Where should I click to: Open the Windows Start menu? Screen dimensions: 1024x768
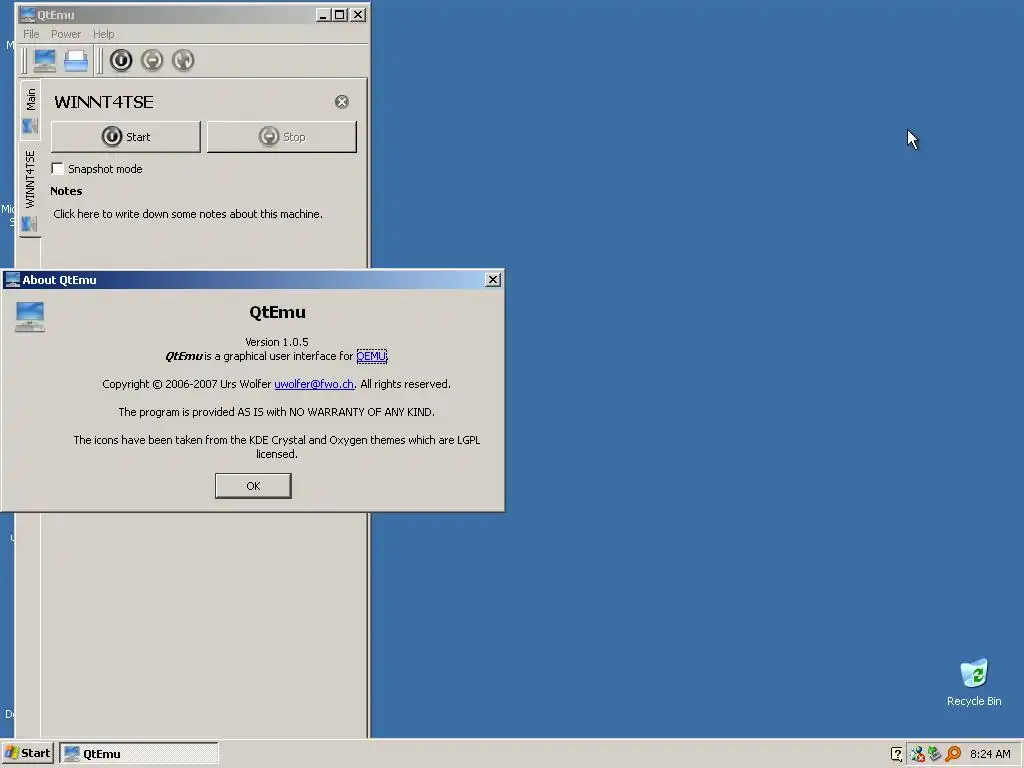click(x=28, y=753)
